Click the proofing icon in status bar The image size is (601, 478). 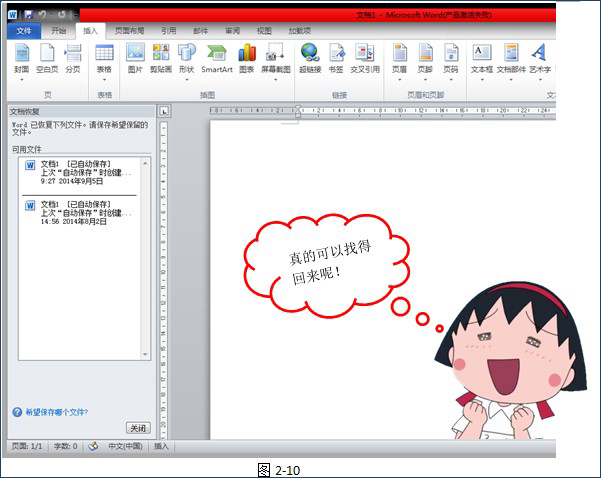(x=93, y=446)
